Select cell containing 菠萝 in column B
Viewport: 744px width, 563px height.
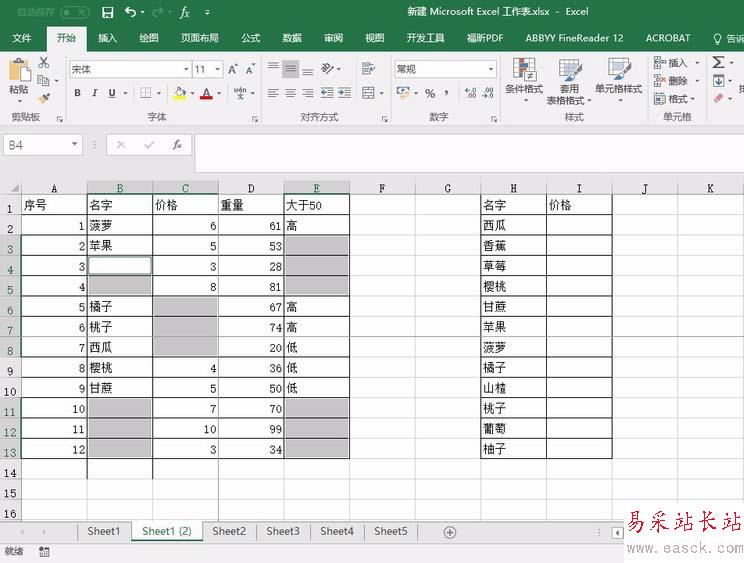click(120, 225)
